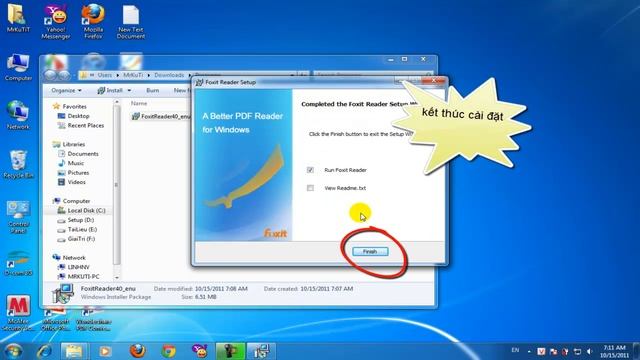Enable the View Readme.txt checkbox
Viewport: 640px width, 360px height.
click(x=310, y=188)
